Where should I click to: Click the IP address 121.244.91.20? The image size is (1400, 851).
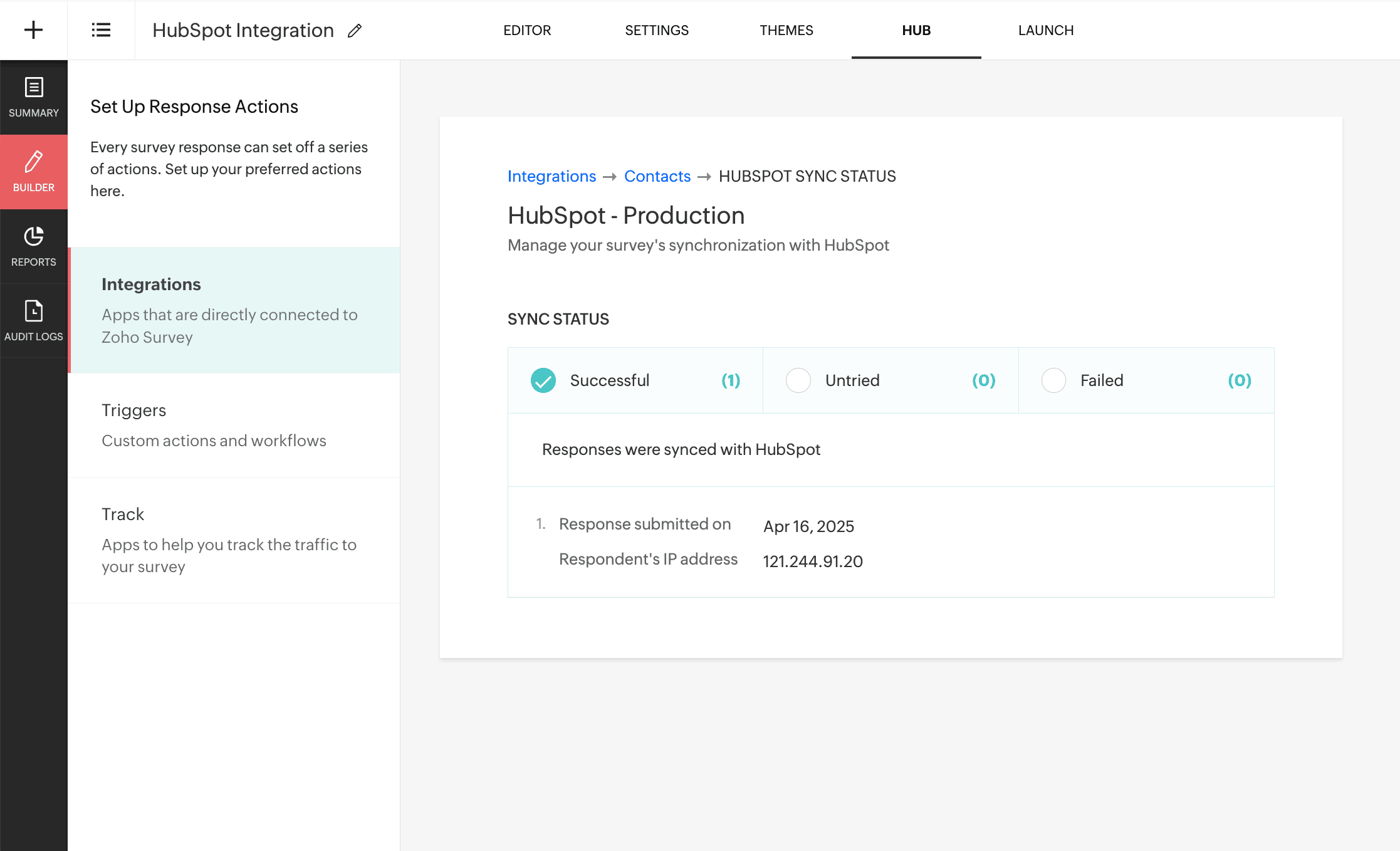(x=813, y=561)
